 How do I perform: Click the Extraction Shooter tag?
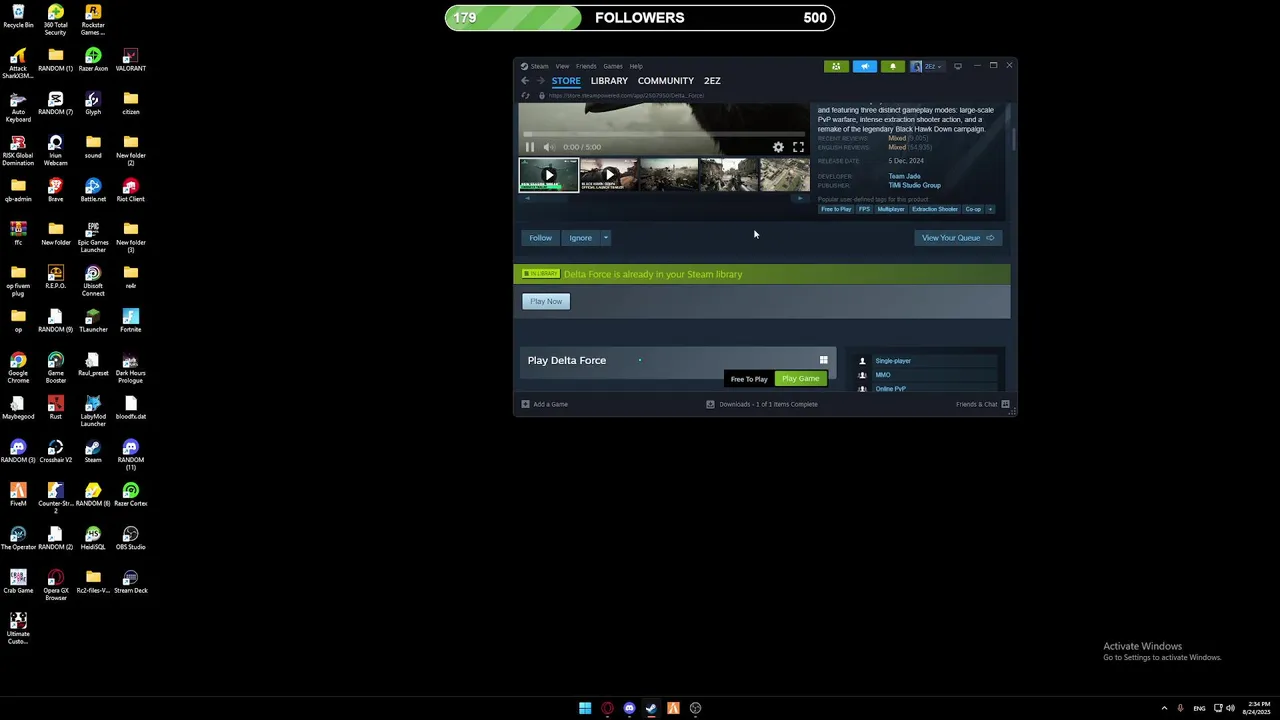935,209
